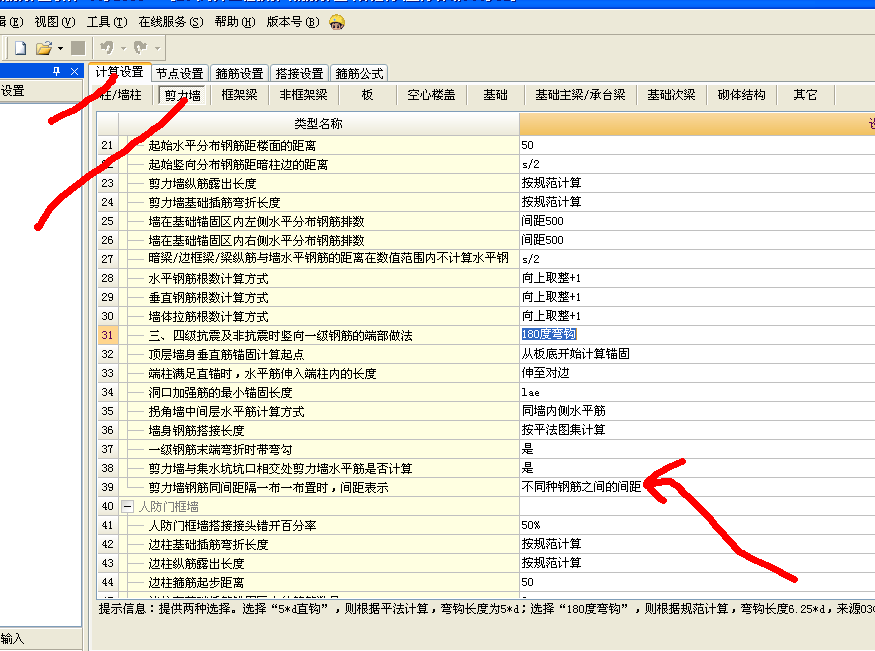The width and height of the screenshot is (875, 651).
Task: Open the 版本号(B) menu
Action: tap(293, 22)
